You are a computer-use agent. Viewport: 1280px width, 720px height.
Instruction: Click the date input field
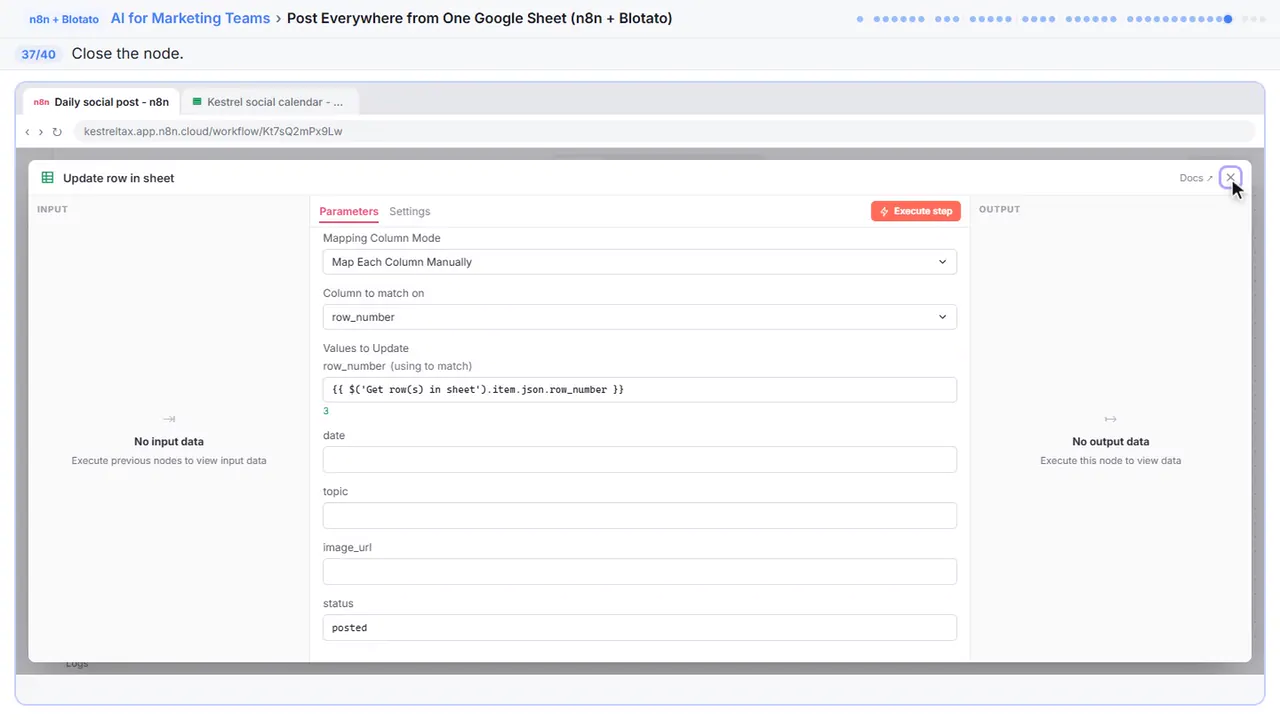640,459
